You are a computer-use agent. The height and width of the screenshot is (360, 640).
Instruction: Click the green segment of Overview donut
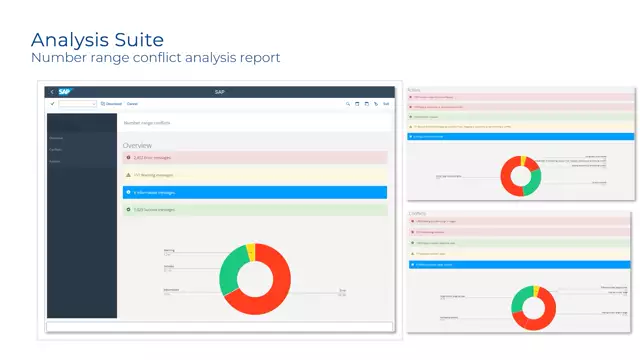pyautogui.click(x=229, y=269)
